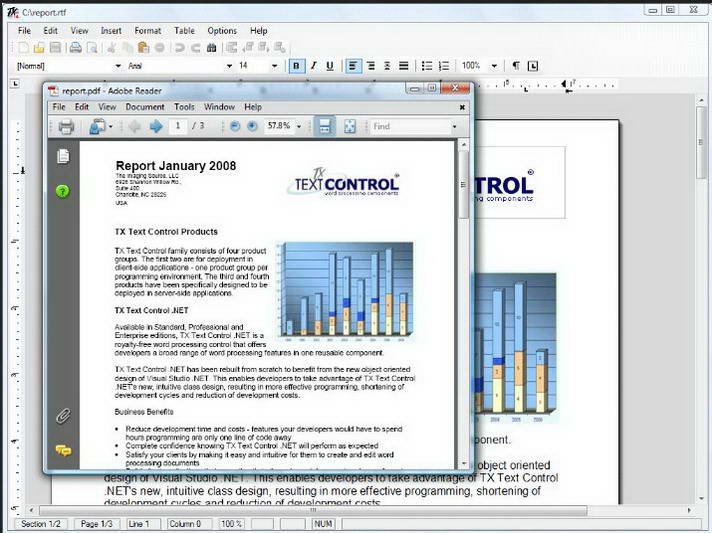This screenshot has width=712, height=533.
Task: Toggle Italic formatting
Action: [313, 66]
